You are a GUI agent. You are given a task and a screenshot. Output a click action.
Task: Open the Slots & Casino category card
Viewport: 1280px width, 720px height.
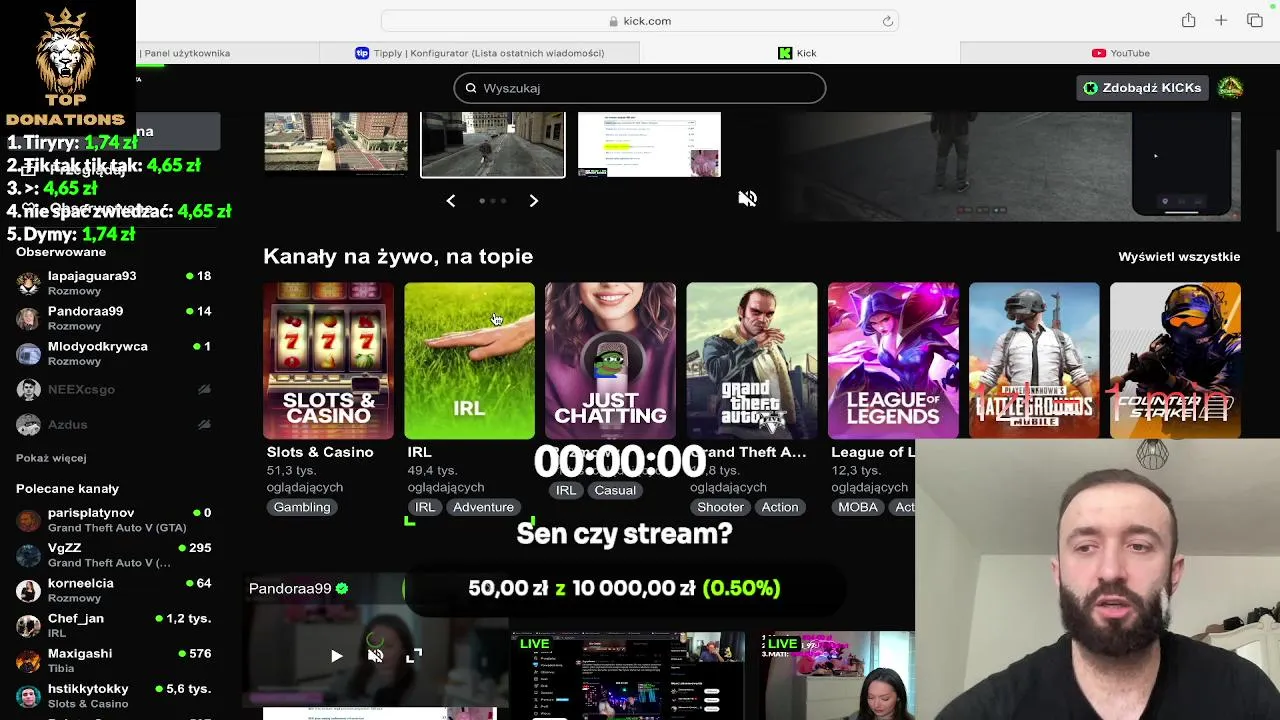[328, 361]
